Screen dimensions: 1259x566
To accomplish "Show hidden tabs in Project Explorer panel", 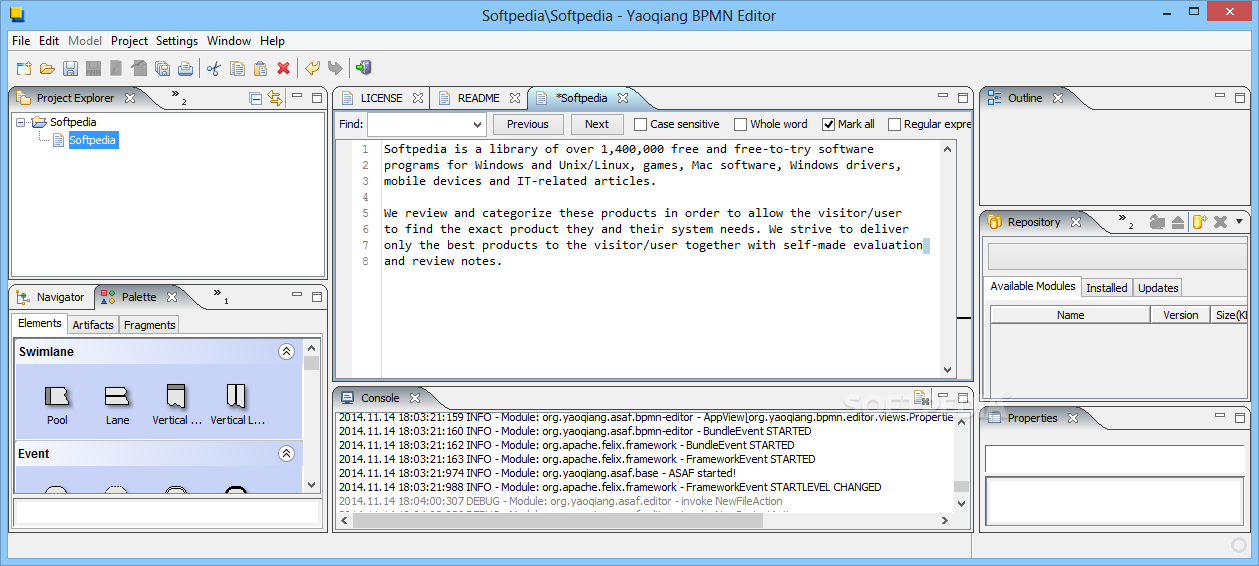I will click(x=178, y=97).
